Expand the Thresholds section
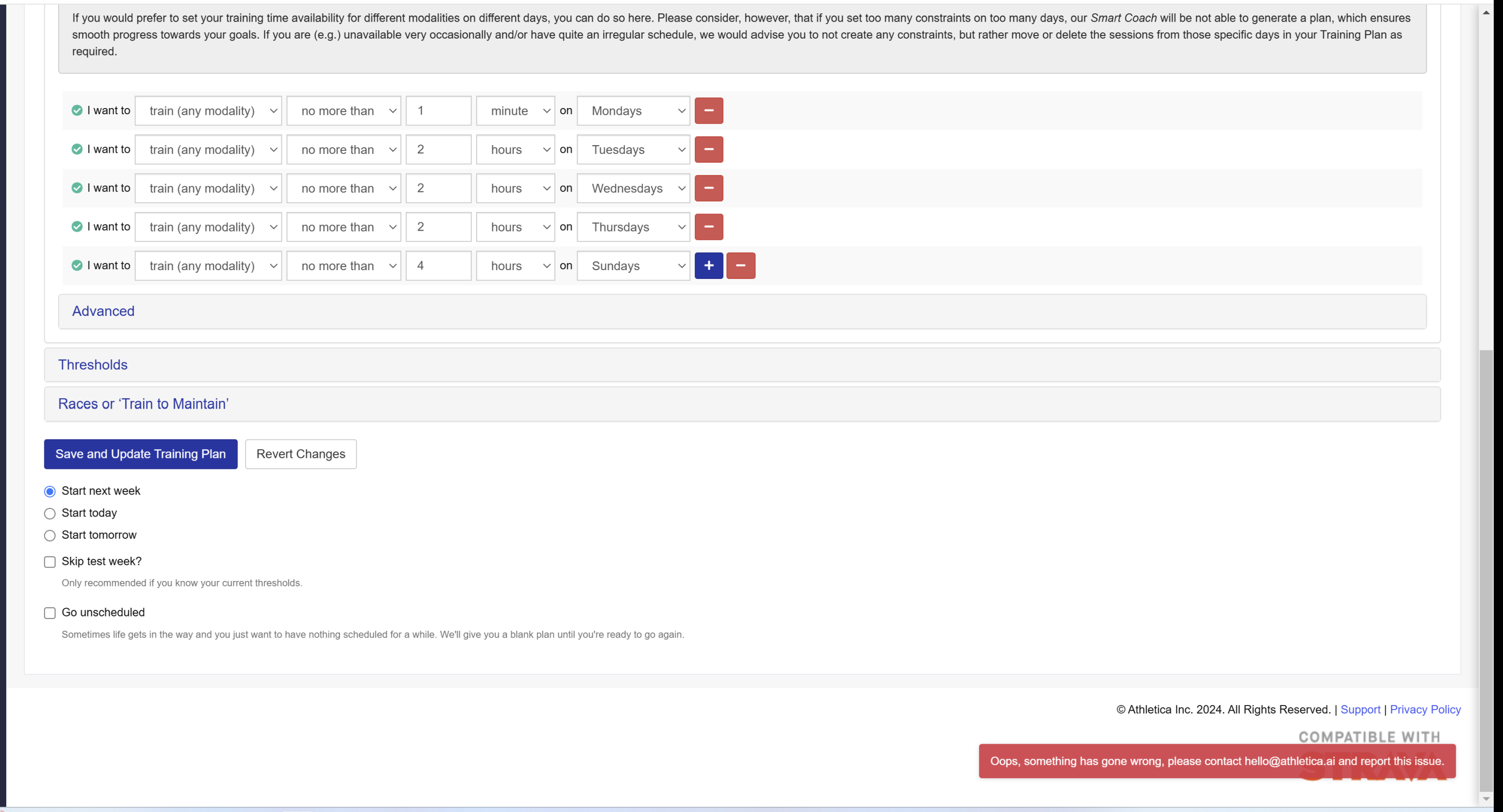The image size is (1503, 812). pyautogui.click(x=93, y=365)
